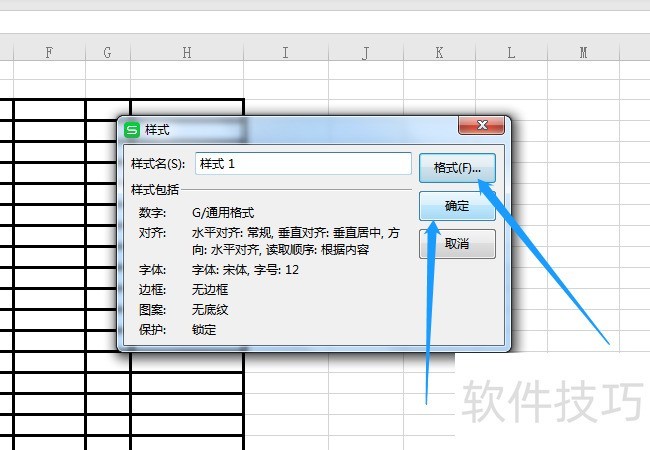
Task: Confirm the style with 确定
Action: click(457, 206)
